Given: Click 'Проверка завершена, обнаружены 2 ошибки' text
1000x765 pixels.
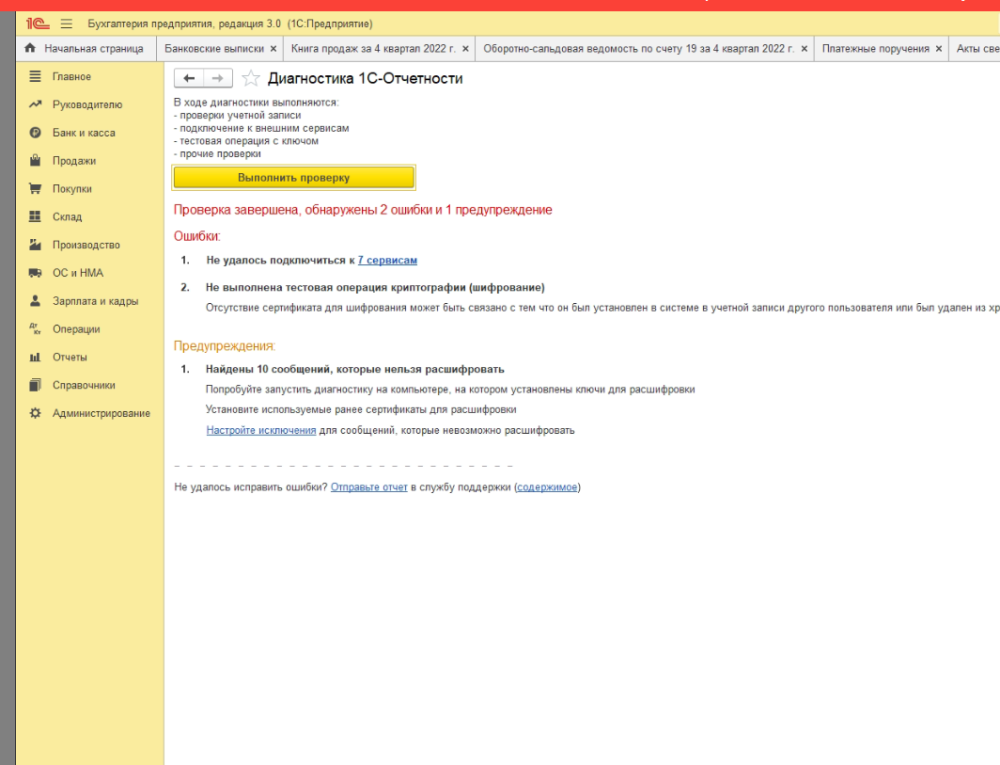Looking at the screenshot, I should pos(363,210).
